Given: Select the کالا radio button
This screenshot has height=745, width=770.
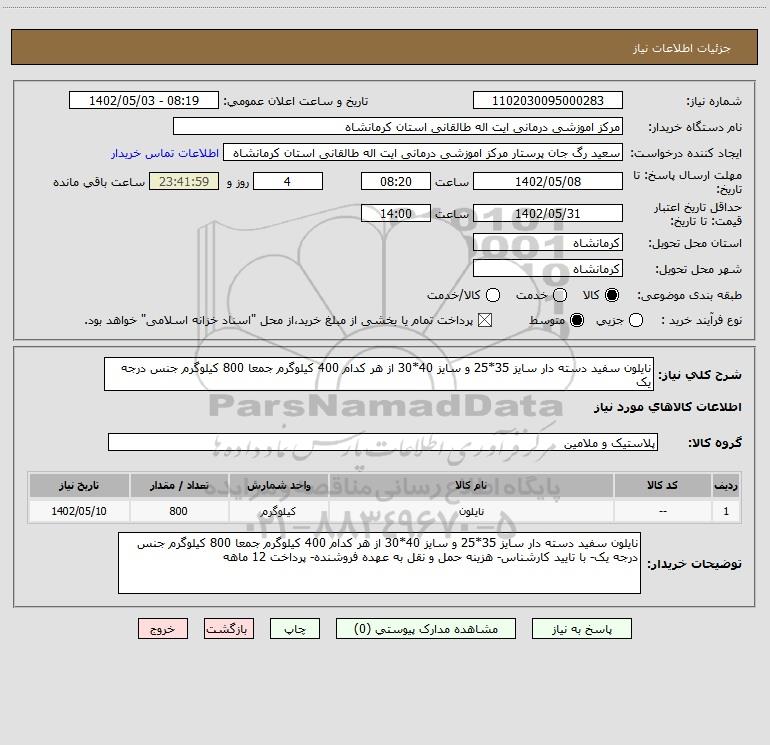Looking at the screenshot, I should 612,295.
